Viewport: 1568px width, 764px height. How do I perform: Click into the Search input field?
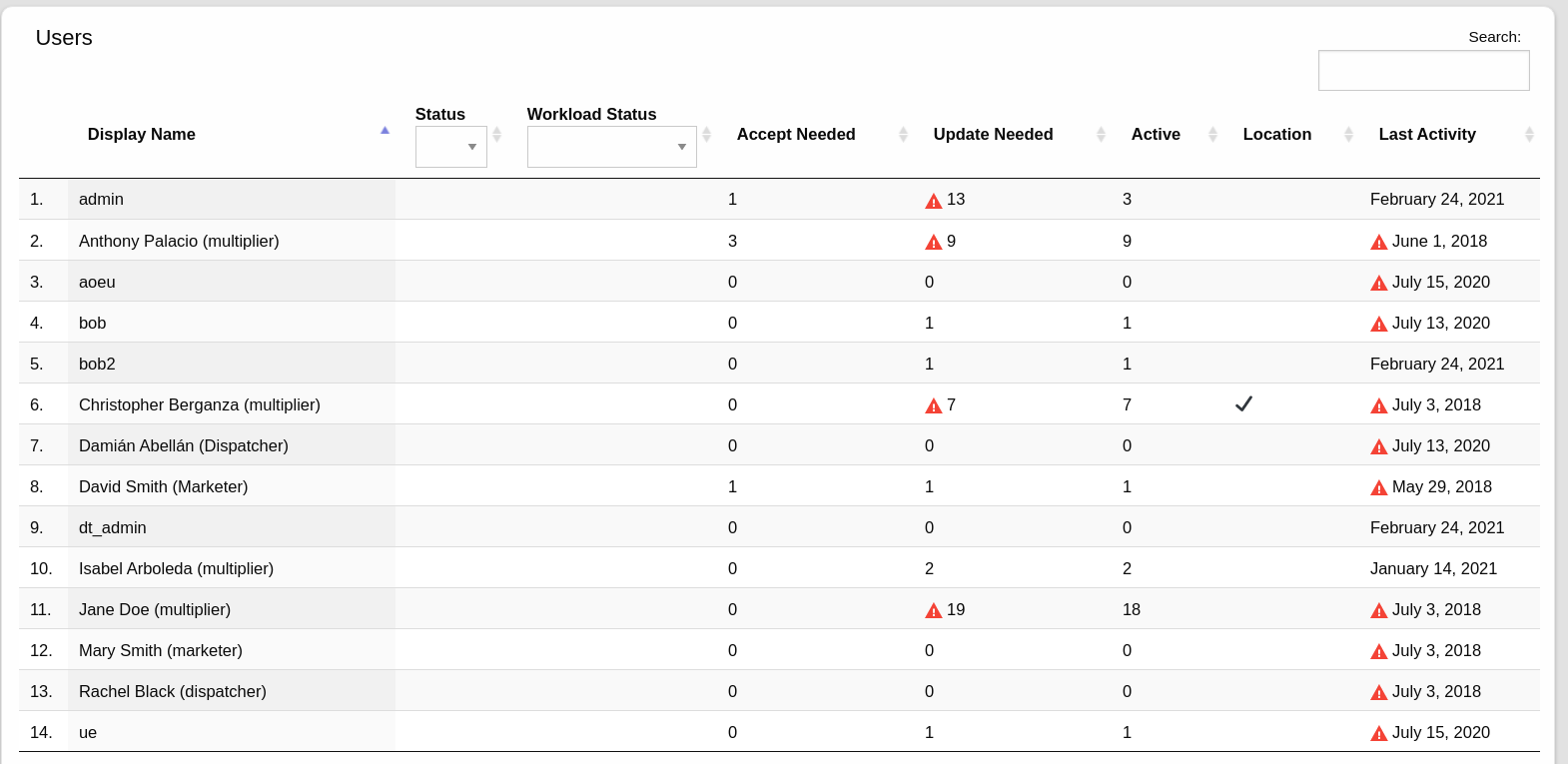click(1424, 71)
